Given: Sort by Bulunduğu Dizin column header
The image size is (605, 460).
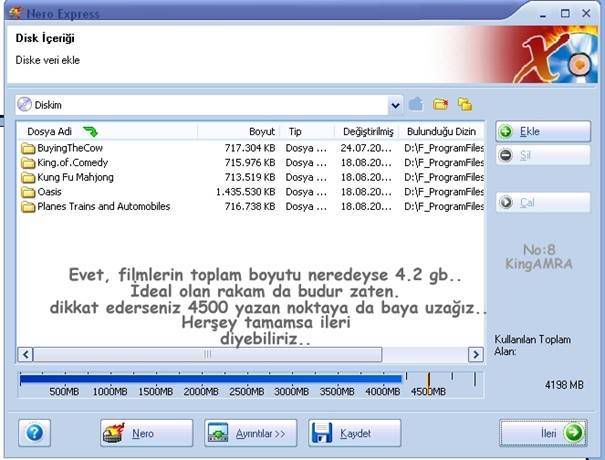Looking at the screenshot, I should 441,132.
